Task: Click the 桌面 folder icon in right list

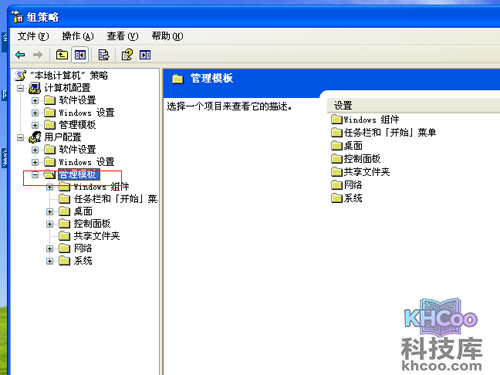Action: pos(337,146)
